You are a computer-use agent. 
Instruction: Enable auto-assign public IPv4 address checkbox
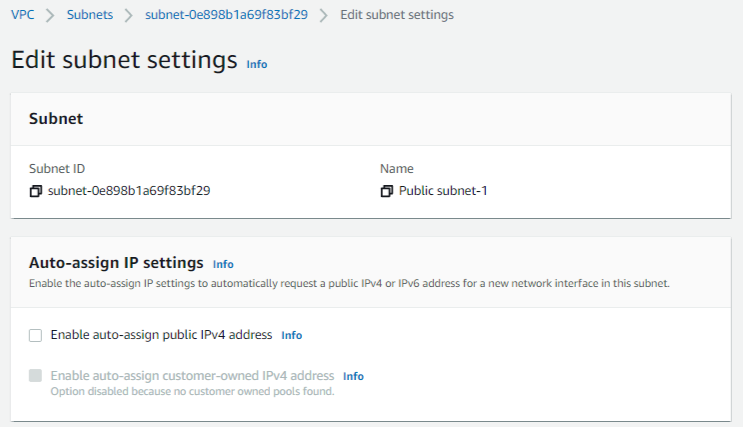36,335
